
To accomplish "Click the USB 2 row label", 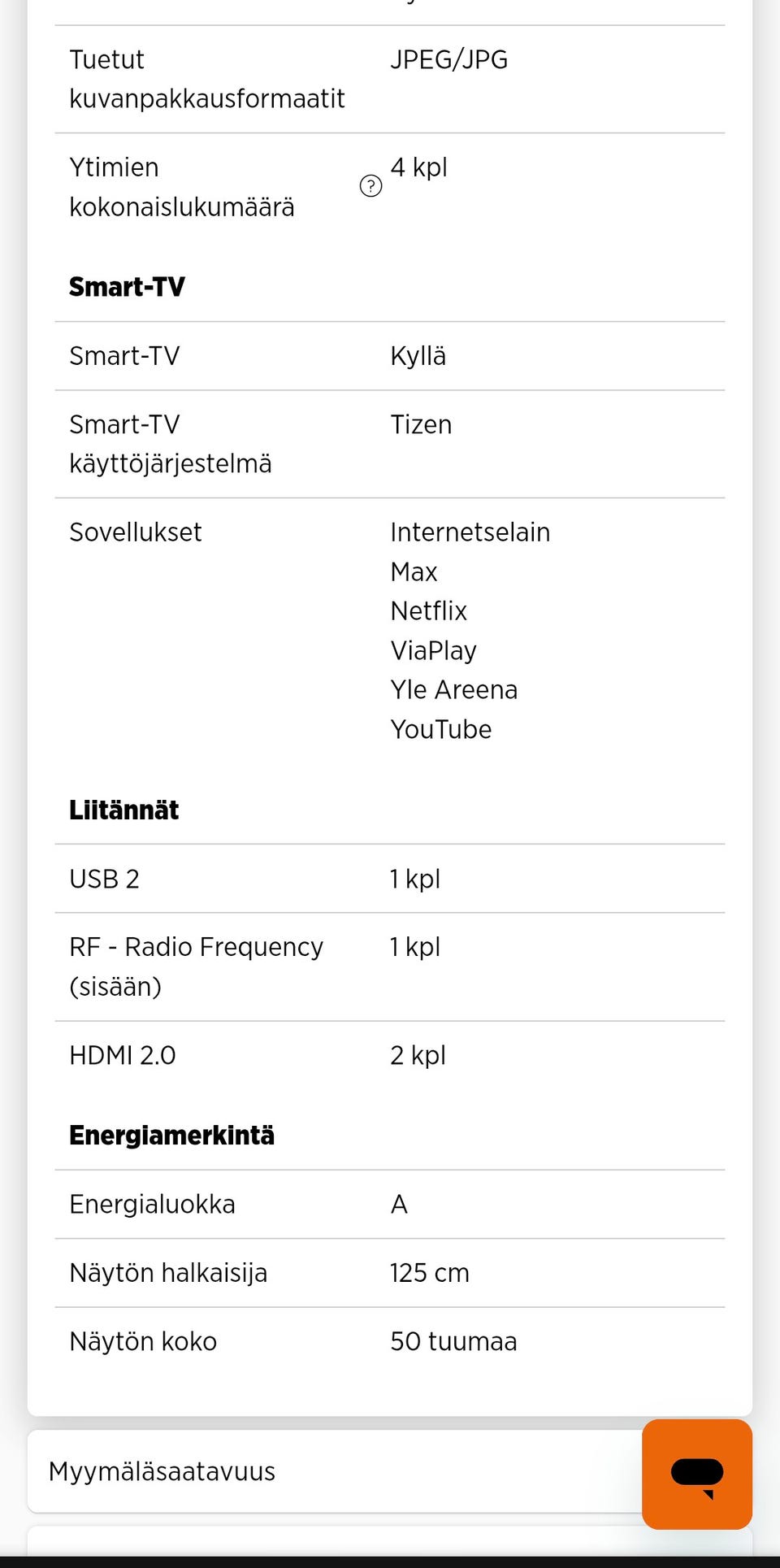I will pos(104,880).
